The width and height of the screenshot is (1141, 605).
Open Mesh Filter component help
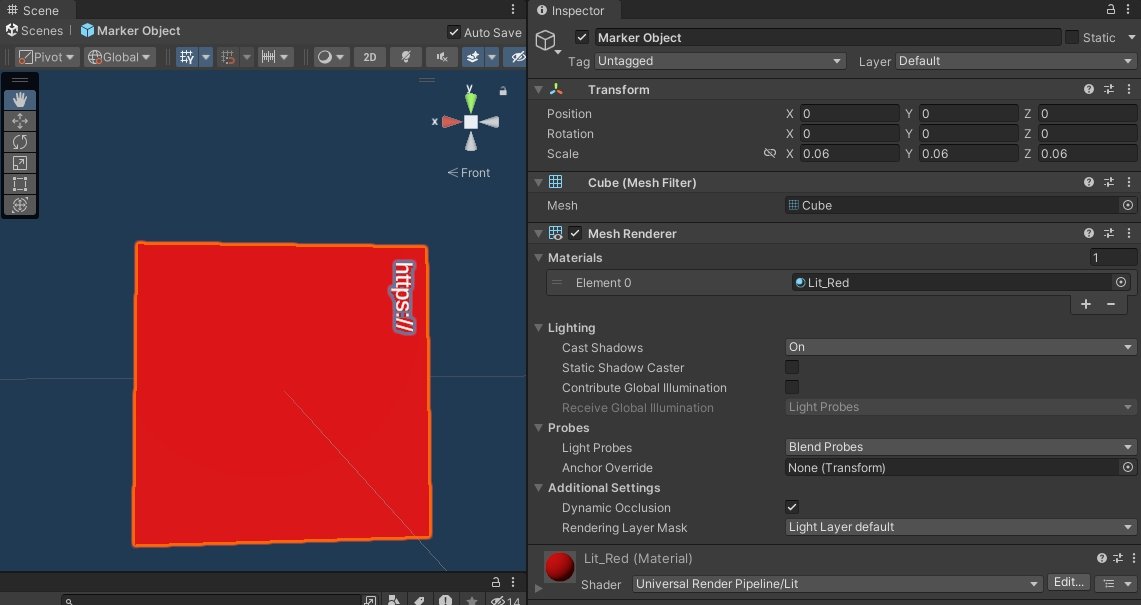click(x=1089, y=183)
